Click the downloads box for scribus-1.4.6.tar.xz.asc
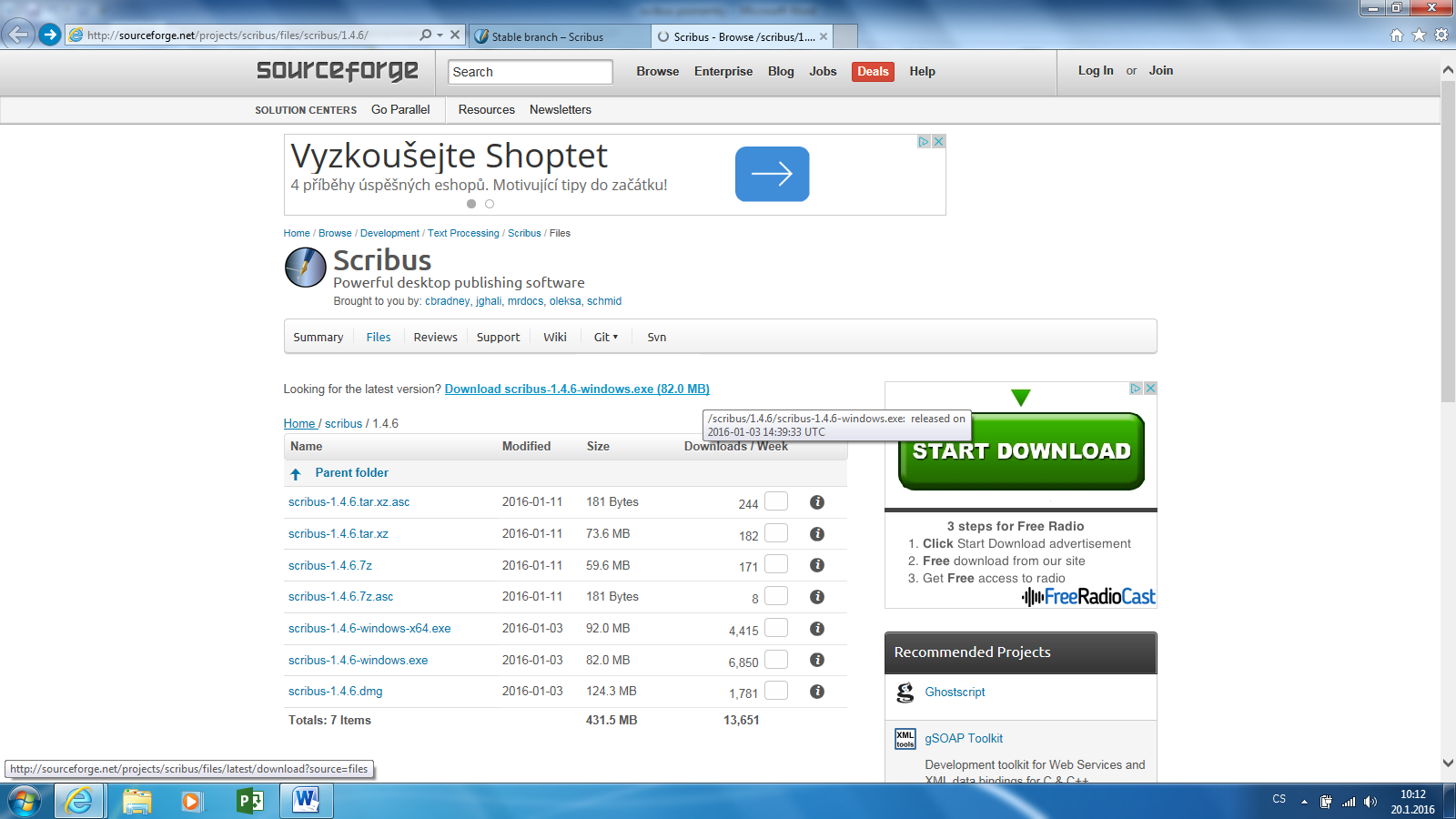This screenshot has width=1456, height=819. pyautogui.click(x=776, y=500)
